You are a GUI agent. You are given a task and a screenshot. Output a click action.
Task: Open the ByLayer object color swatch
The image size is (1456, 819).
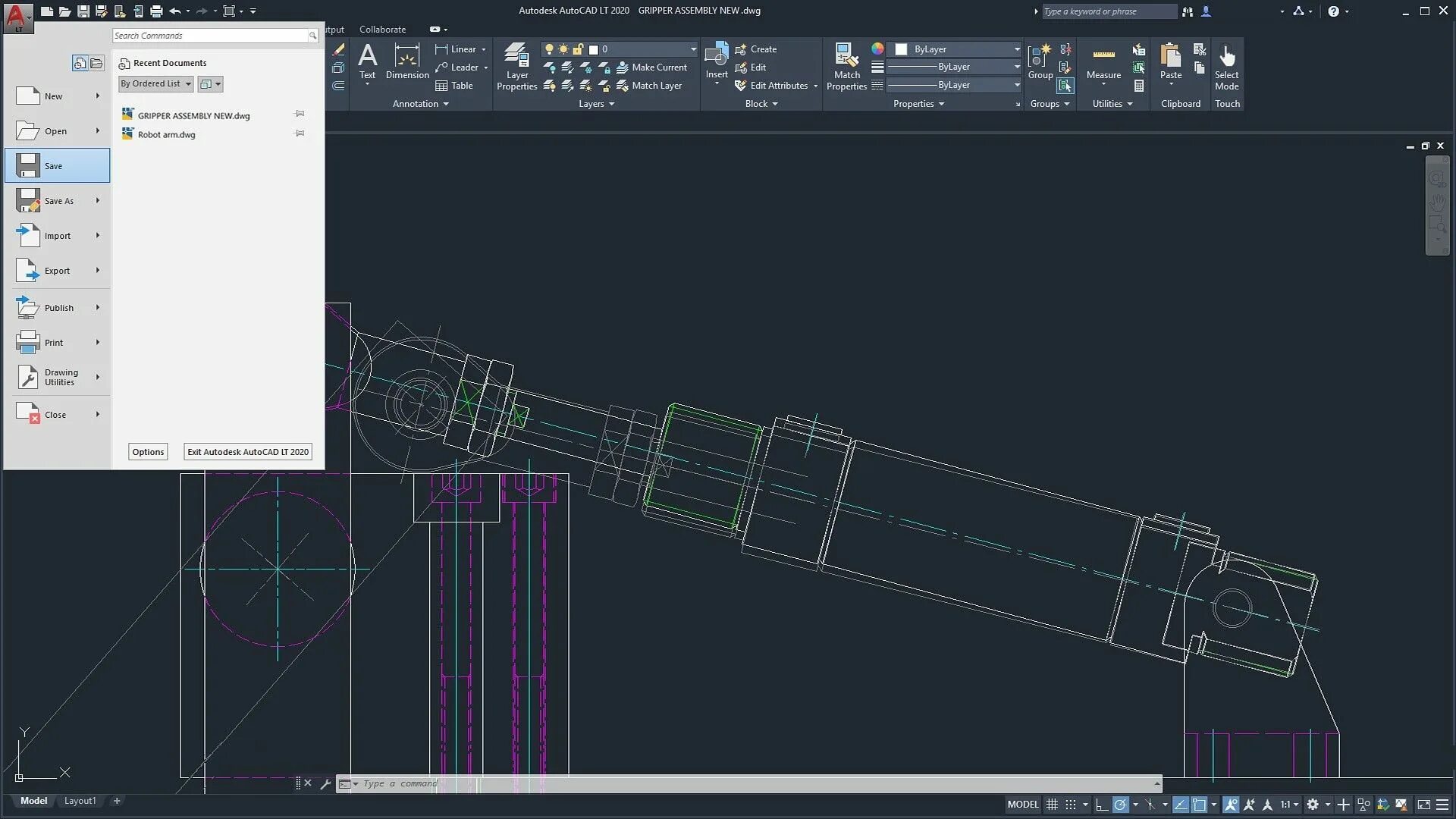pos(902,49)
